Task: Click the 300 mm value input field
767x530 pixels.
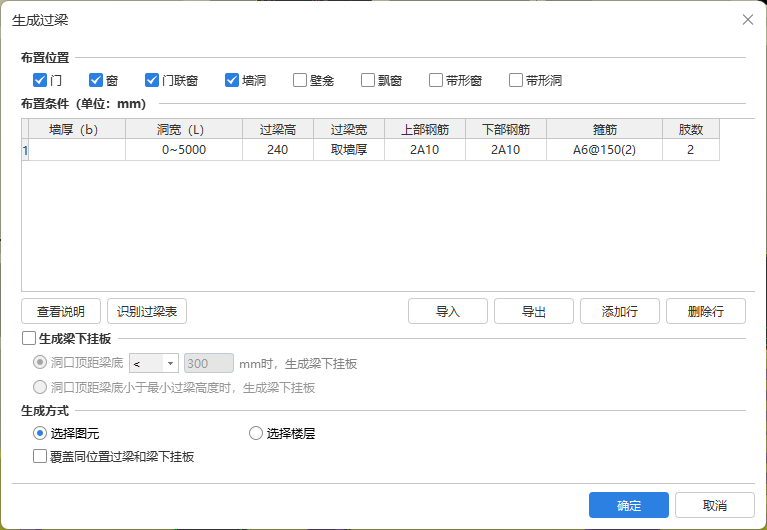Action: 209,363
